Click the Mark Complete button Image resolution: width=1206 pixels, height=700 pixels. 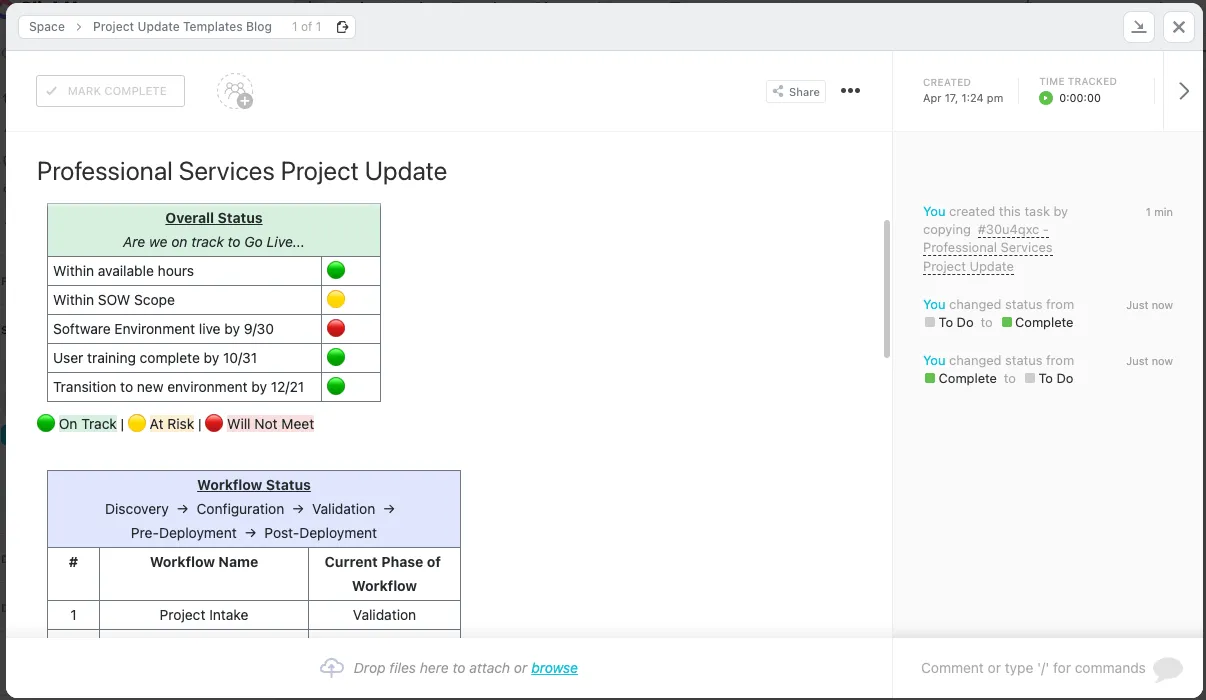coord(110,91)
